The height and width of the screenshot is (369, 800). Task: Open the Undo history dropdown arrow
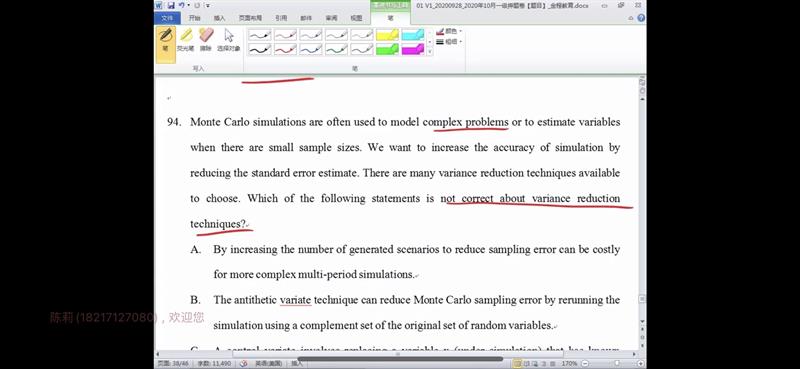pyautogui.click(x=188, y=5)
